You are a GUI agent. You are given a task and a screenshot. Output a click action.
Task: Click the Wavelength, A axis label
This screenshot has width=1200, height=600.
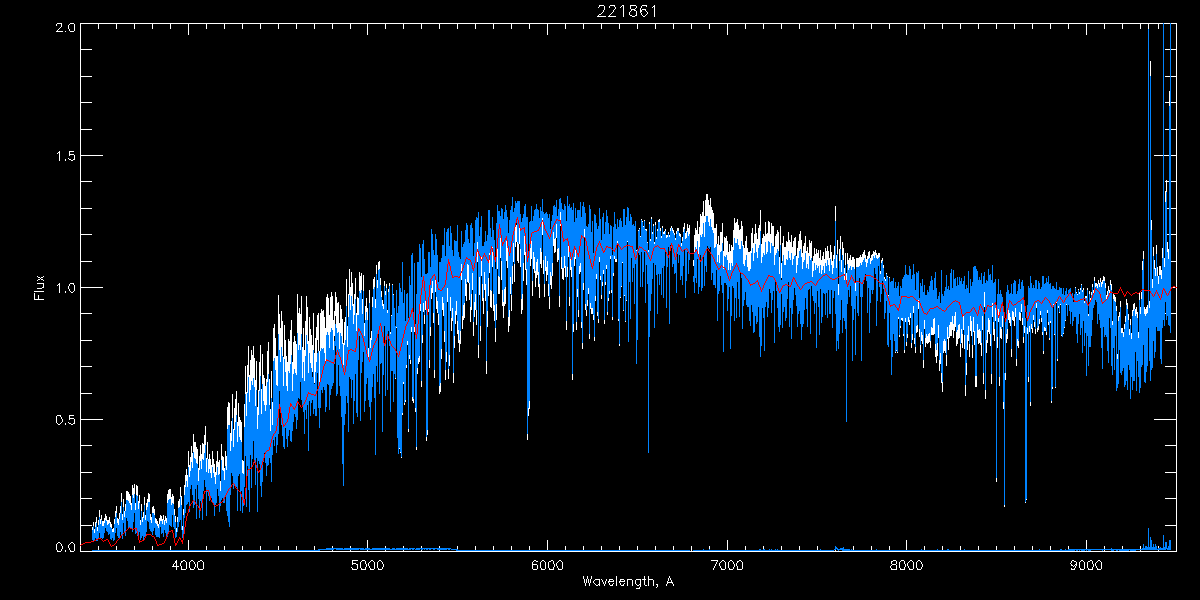click(x=627, y=581)
